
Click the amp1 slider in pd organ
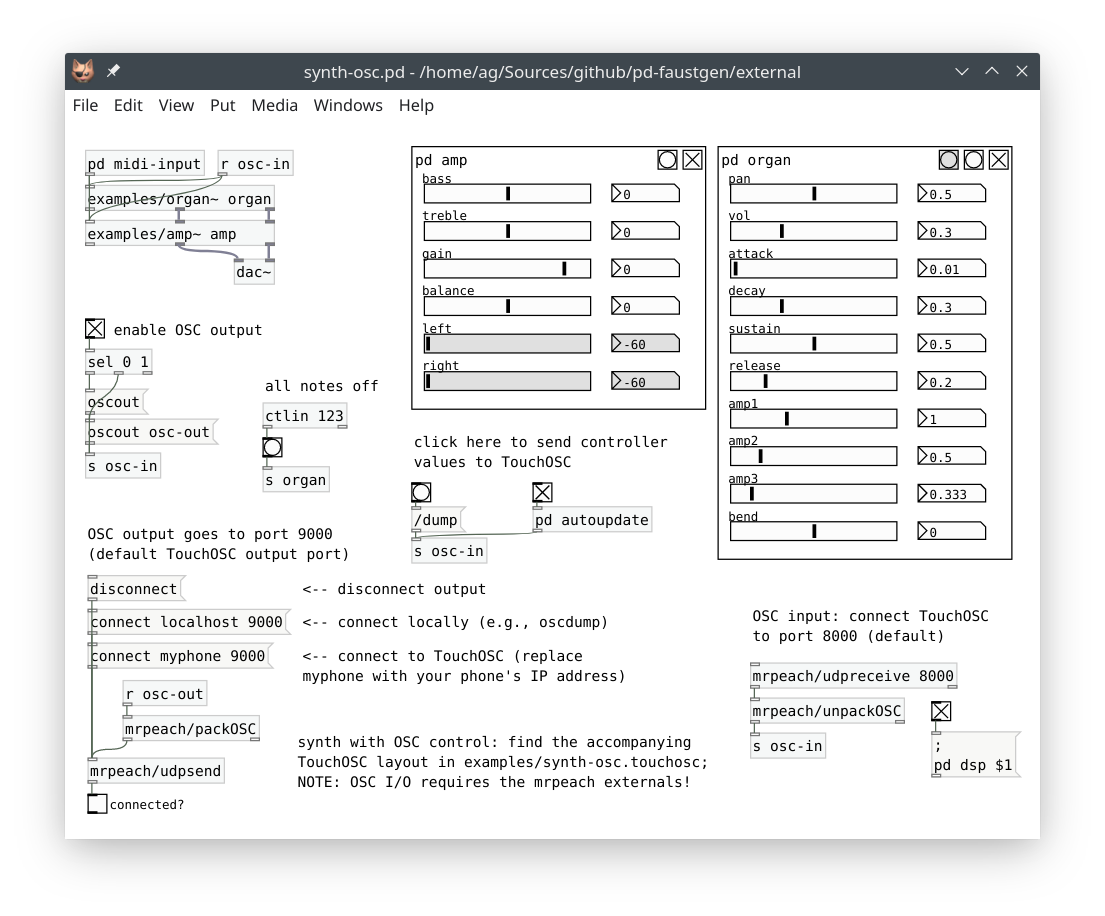(814, 419)
